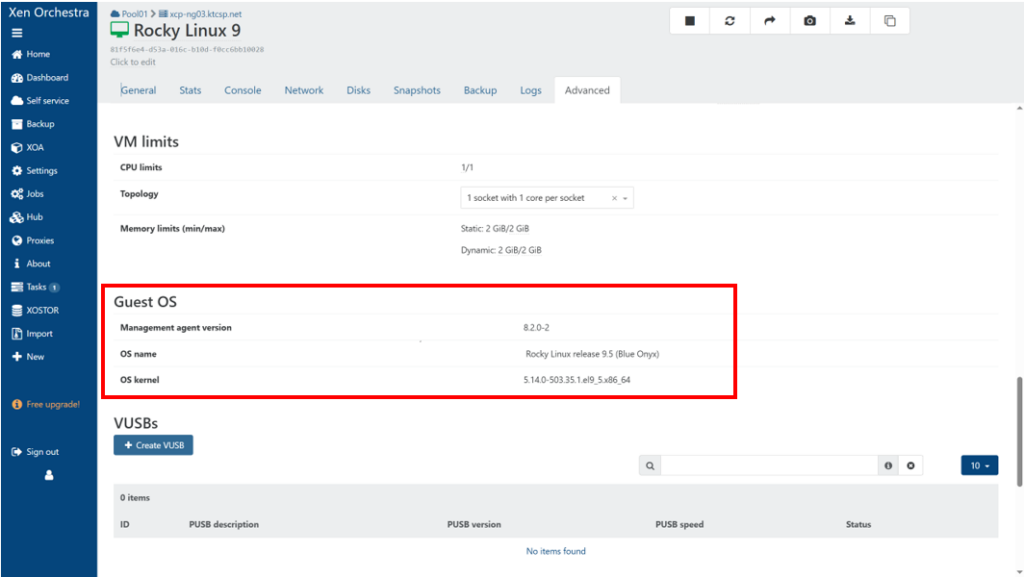
Task: Click the VUSB filter search field
Action: tap(768, 466)
